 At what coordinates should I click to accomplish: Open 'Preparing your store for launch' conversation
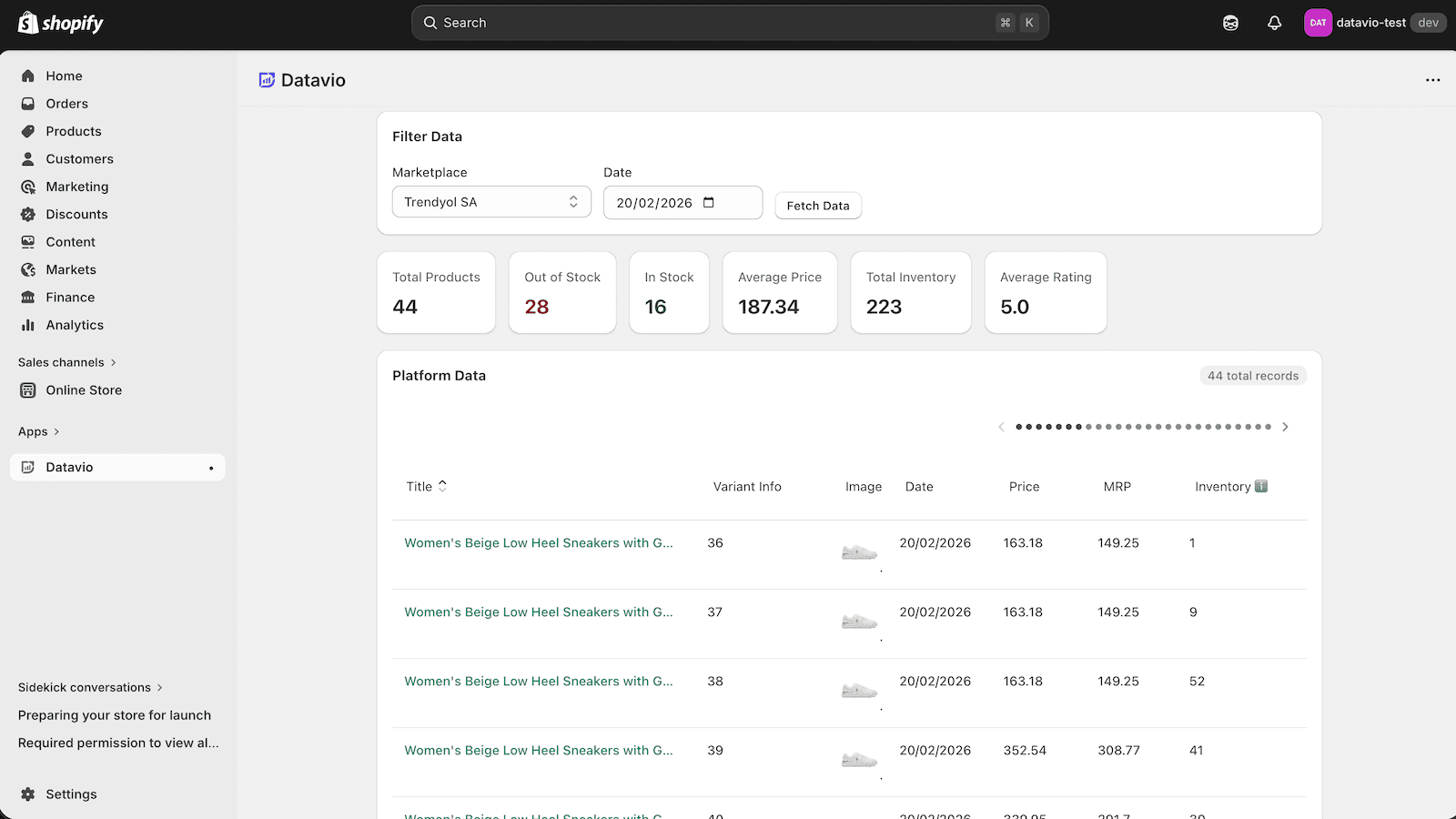pos(115,715)
